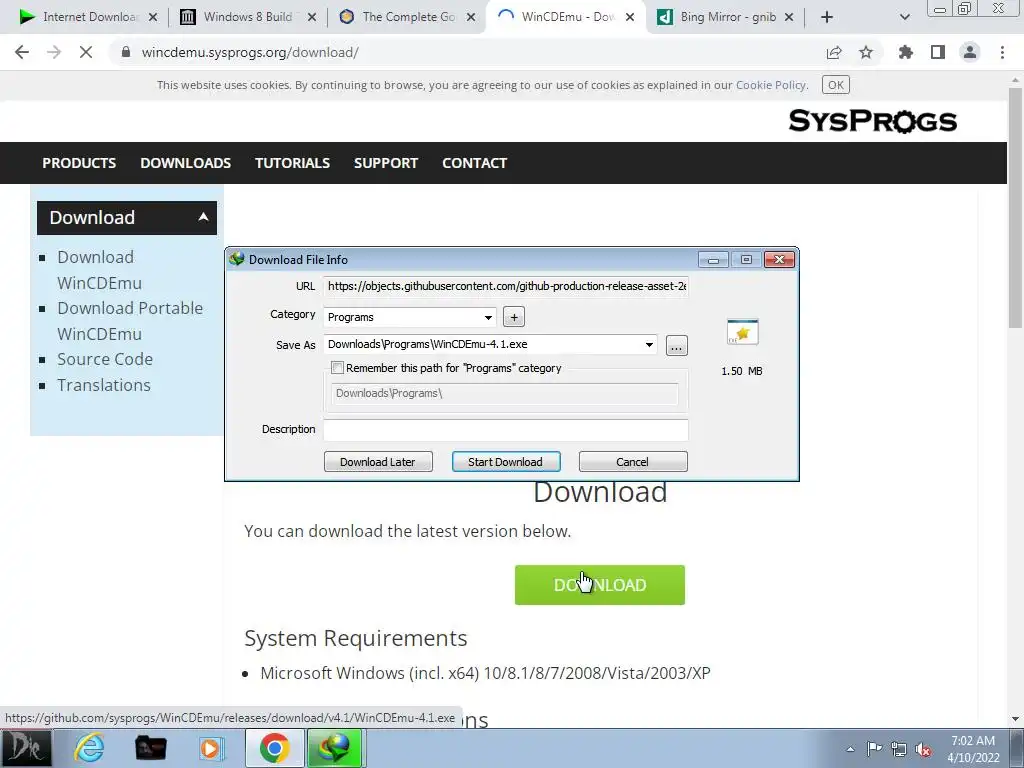The height and width of the screenshot is (768, 1024).
Task: Click the page vertical scrollbar thumb
Action: click(1015, 208)
